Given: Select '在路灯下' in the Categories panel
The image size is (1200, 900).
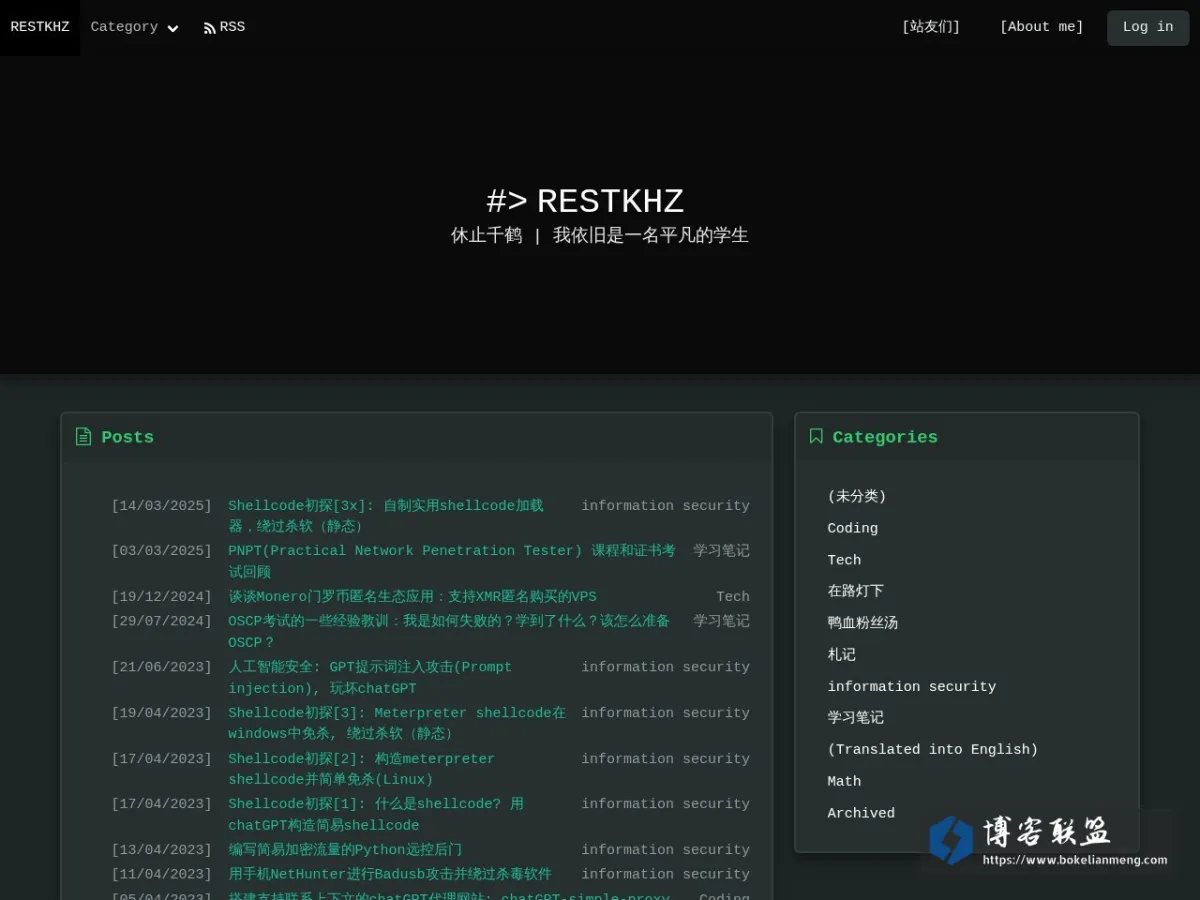Looking at the screenshot, I should [856, 591].
